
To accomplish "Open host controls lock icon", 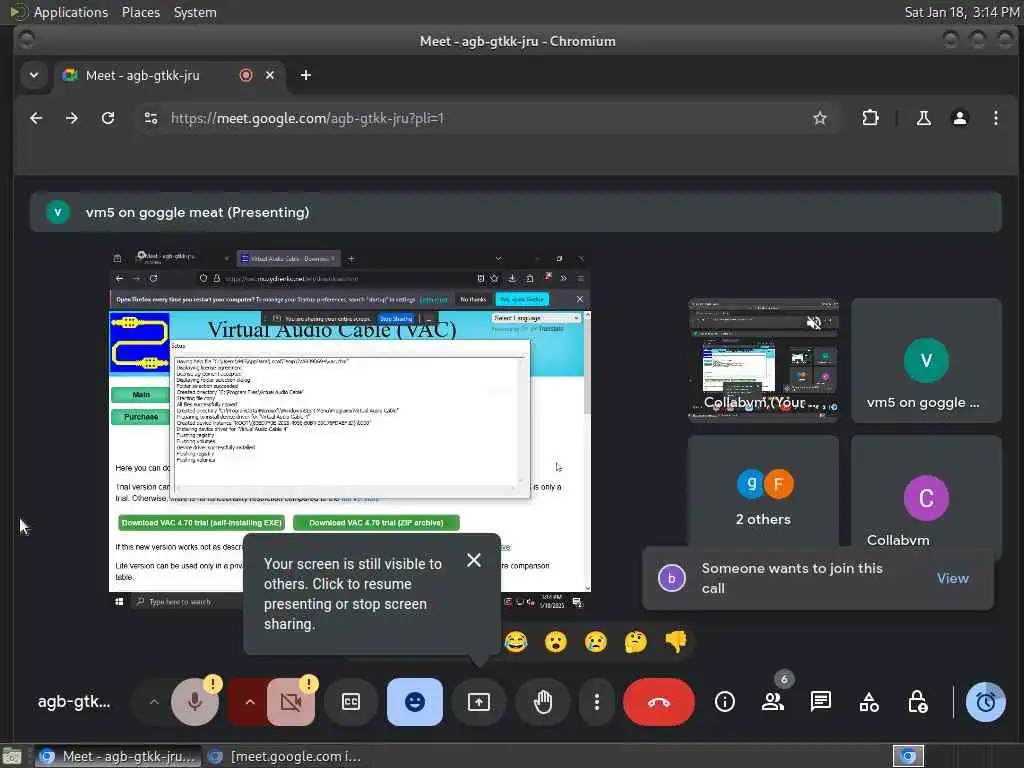I will tap(918, 702).
